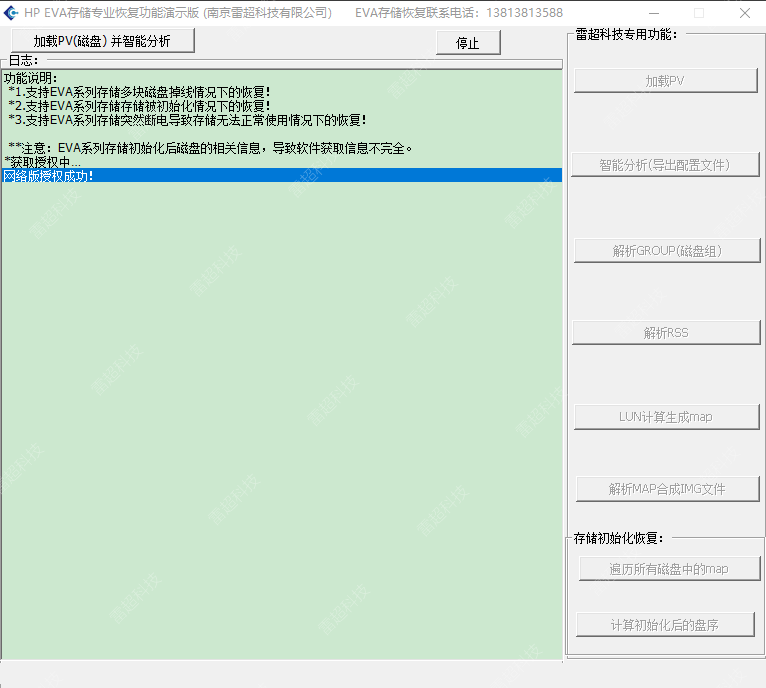Select log line *获取授权中...
The height and width of the screenshot is (688, 766).
(282, 162)
